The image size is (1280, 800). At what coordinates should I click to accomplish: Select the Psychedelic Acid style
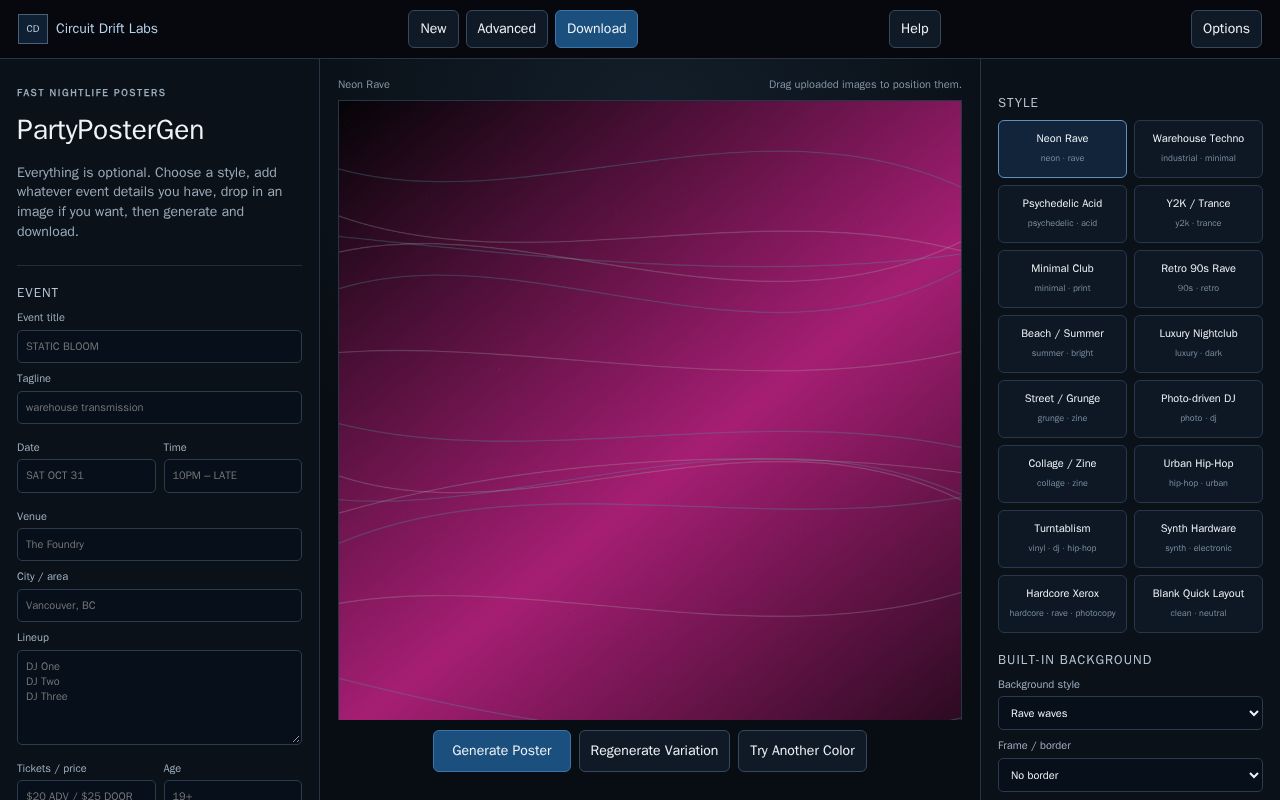coord(1062,214)
